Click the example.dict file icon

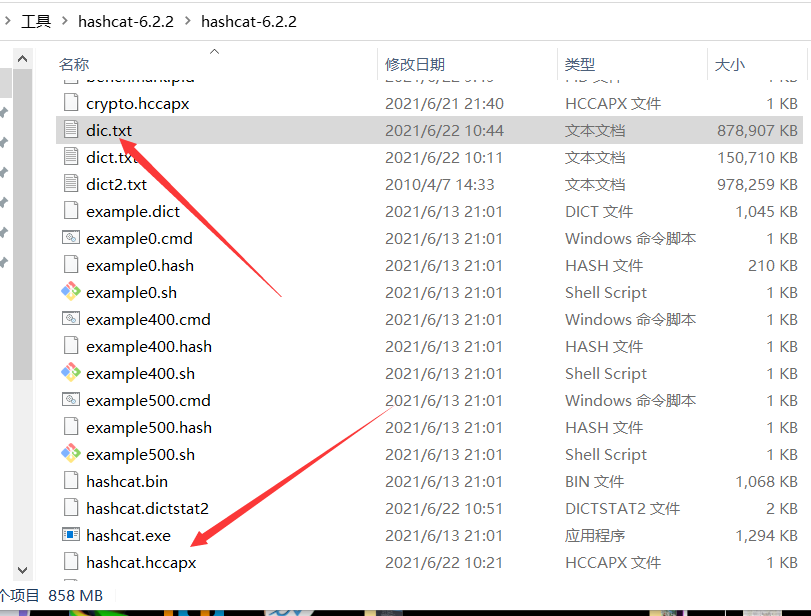point(71,211)
